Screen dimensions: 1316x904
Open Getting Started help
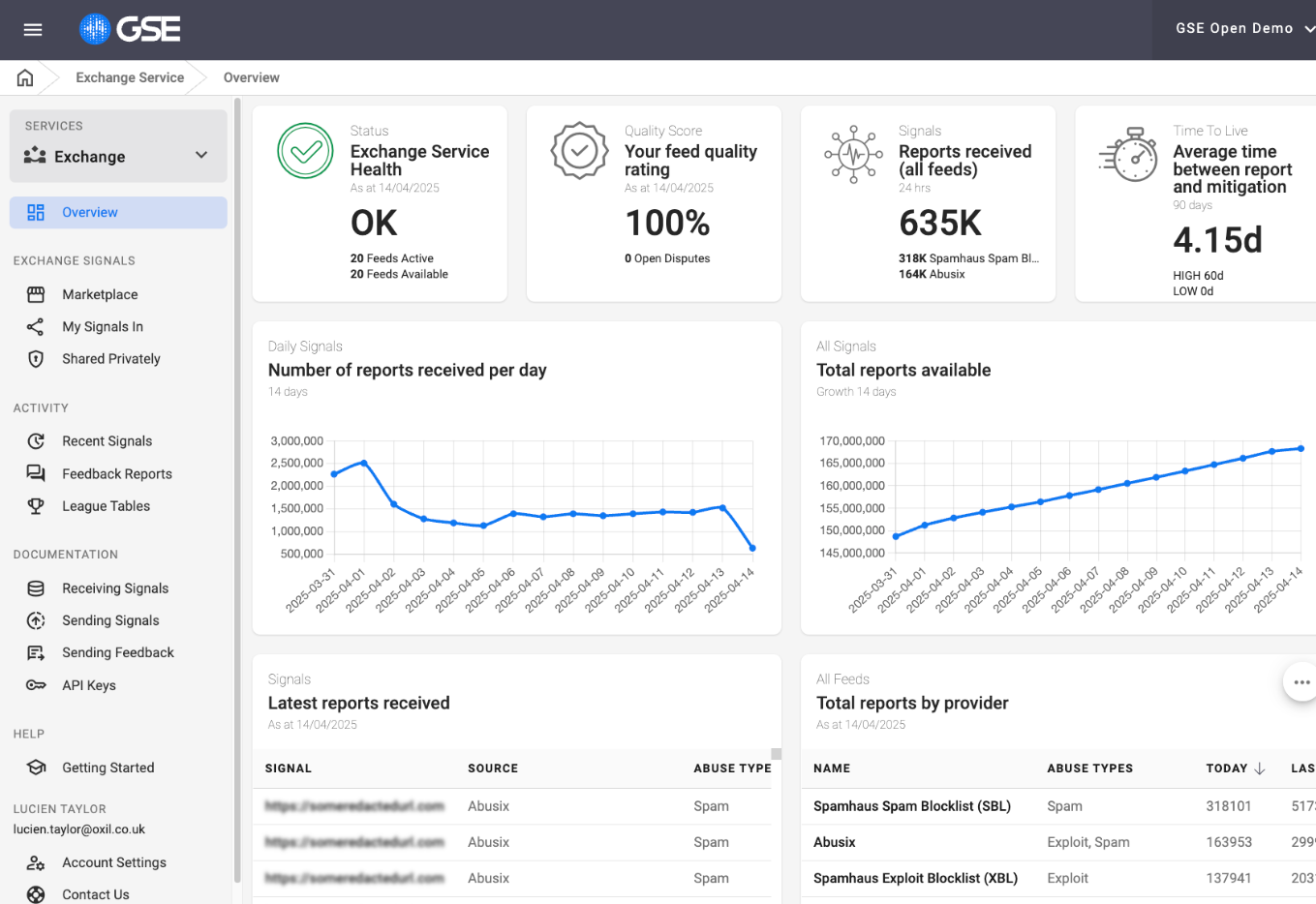pyautogui.click(x=108, y=768)
